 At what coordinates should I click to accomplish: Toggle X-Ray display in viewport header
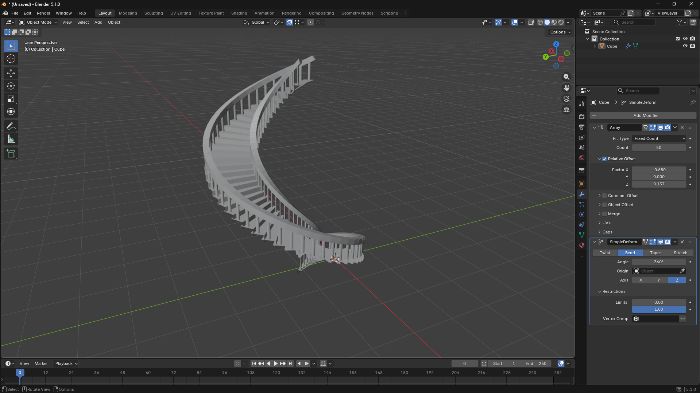point(531,22)
